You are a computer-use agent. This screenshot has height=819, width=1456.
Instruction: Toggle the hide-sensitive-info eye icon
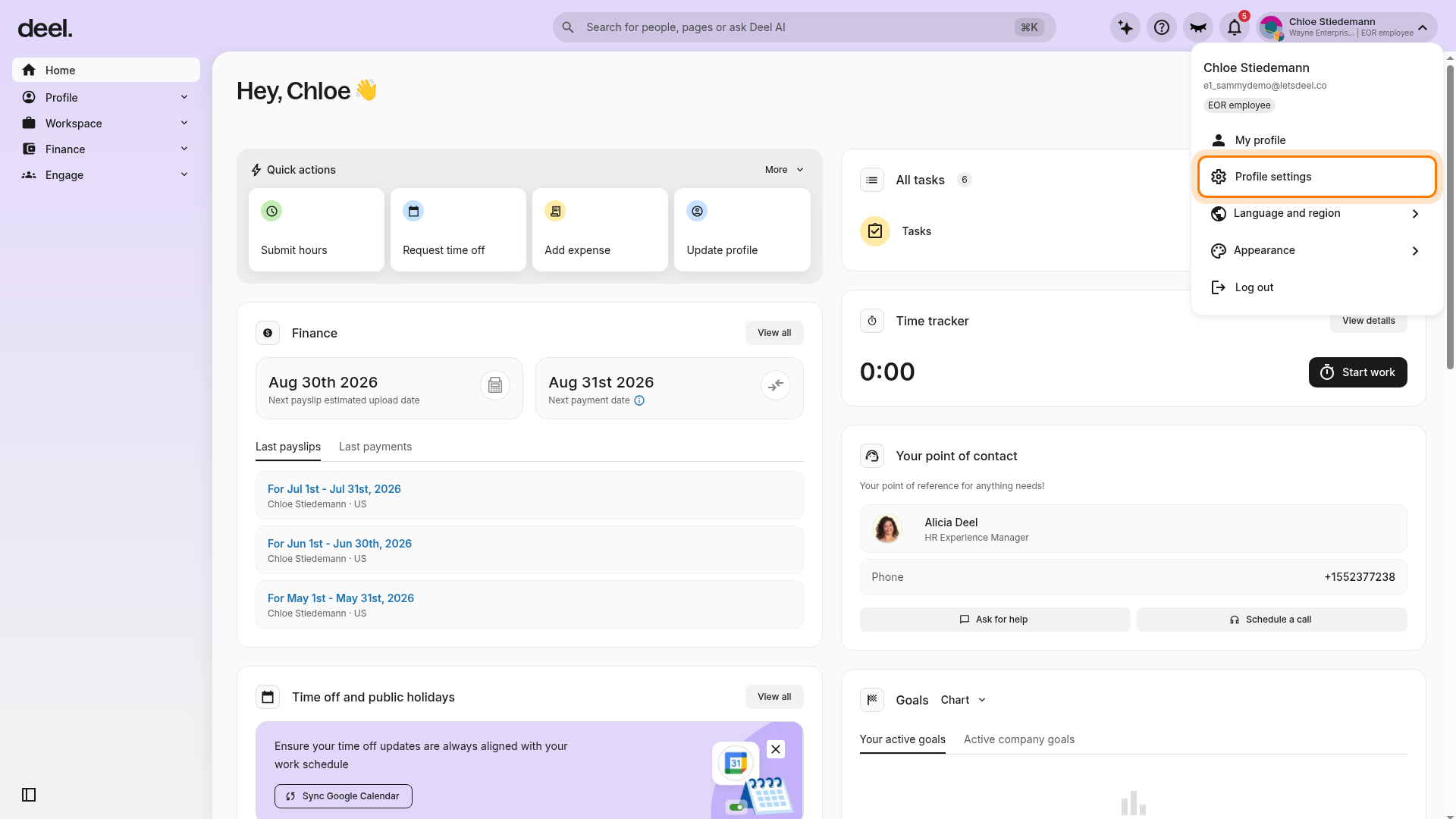[1198, 27]
